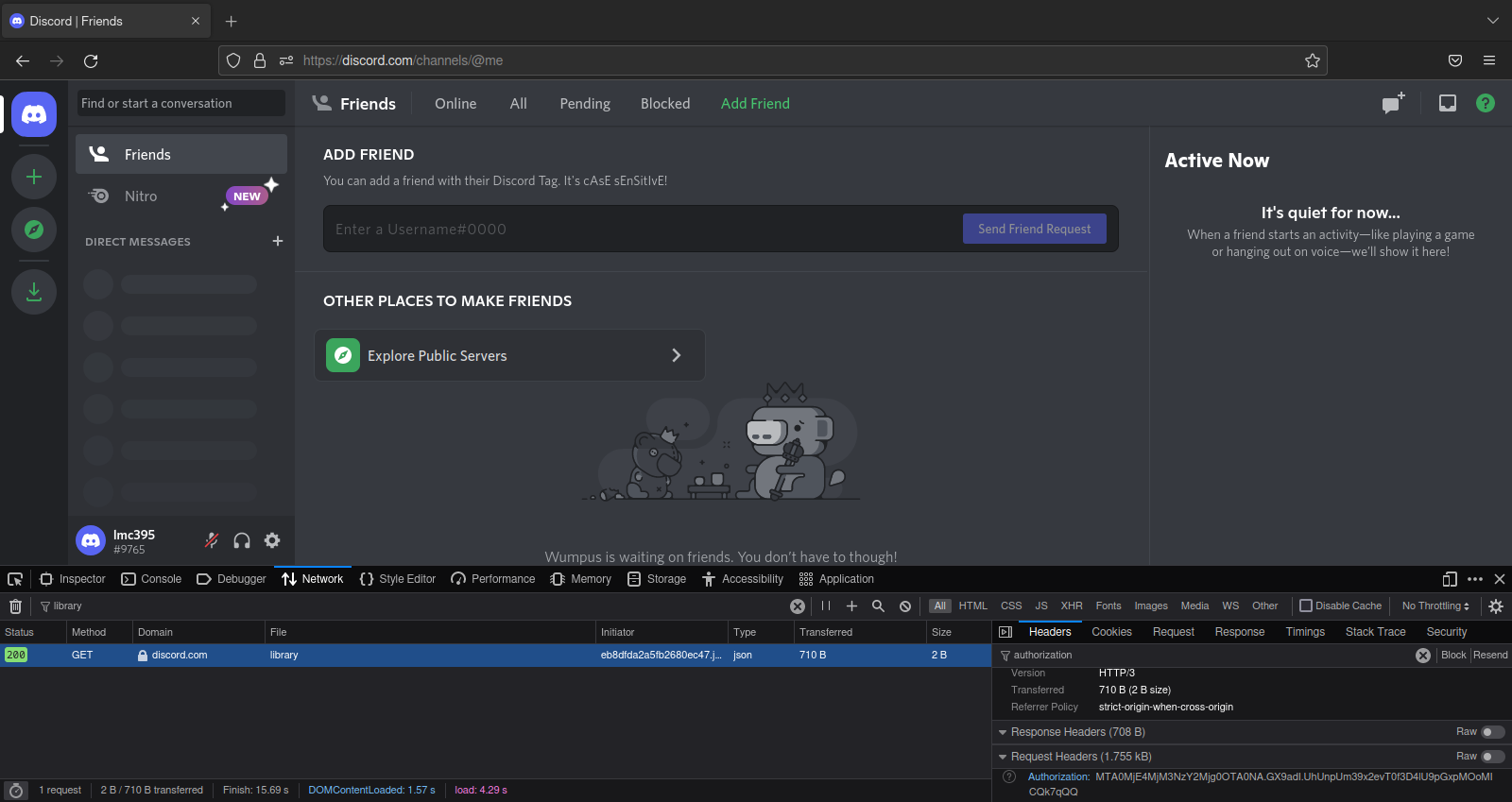Open devtools customize three-dots menu
The width and height of the screenshot is (1512, 802).
1475,579
